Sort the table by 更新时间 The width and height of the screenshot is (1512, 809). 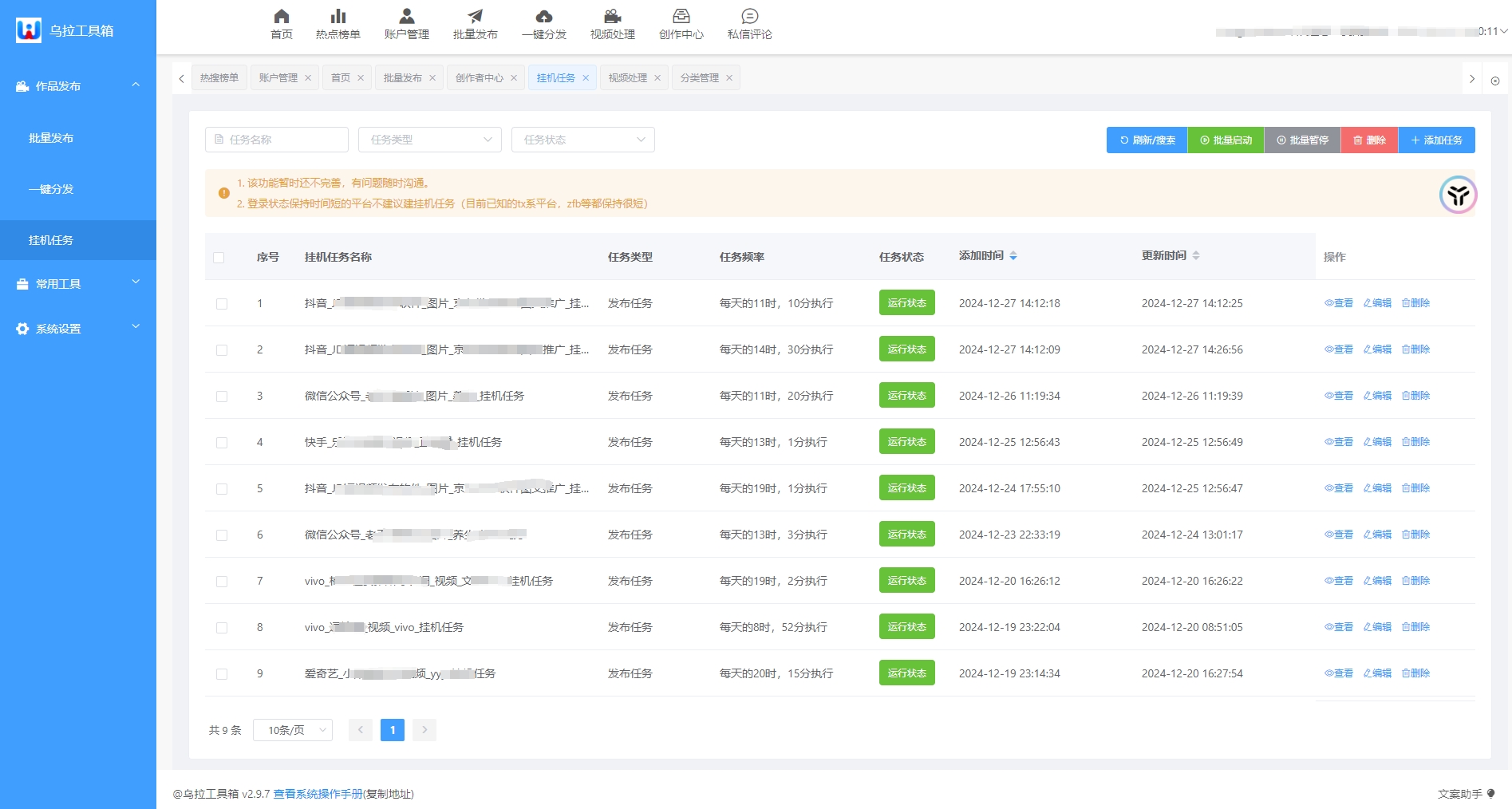tap(1196, 256)
